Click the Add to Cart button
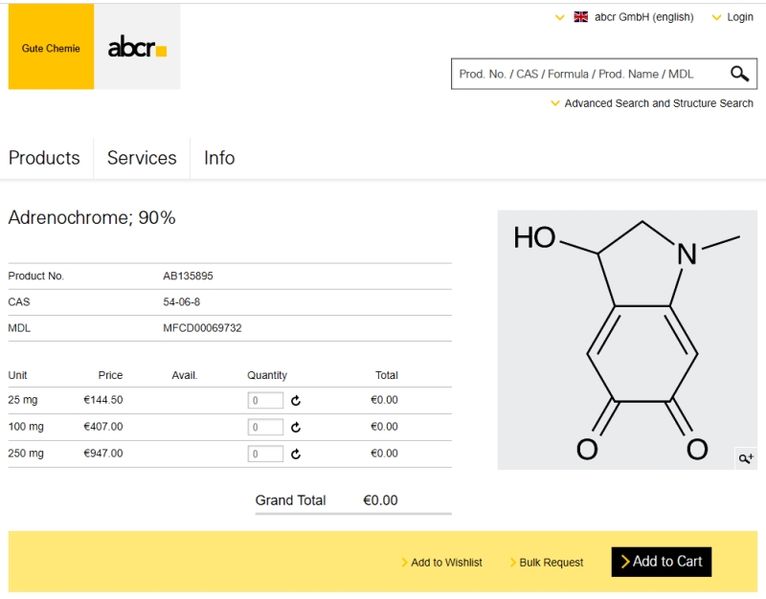This screenshot has height=599, width=766. pos(661,562)
